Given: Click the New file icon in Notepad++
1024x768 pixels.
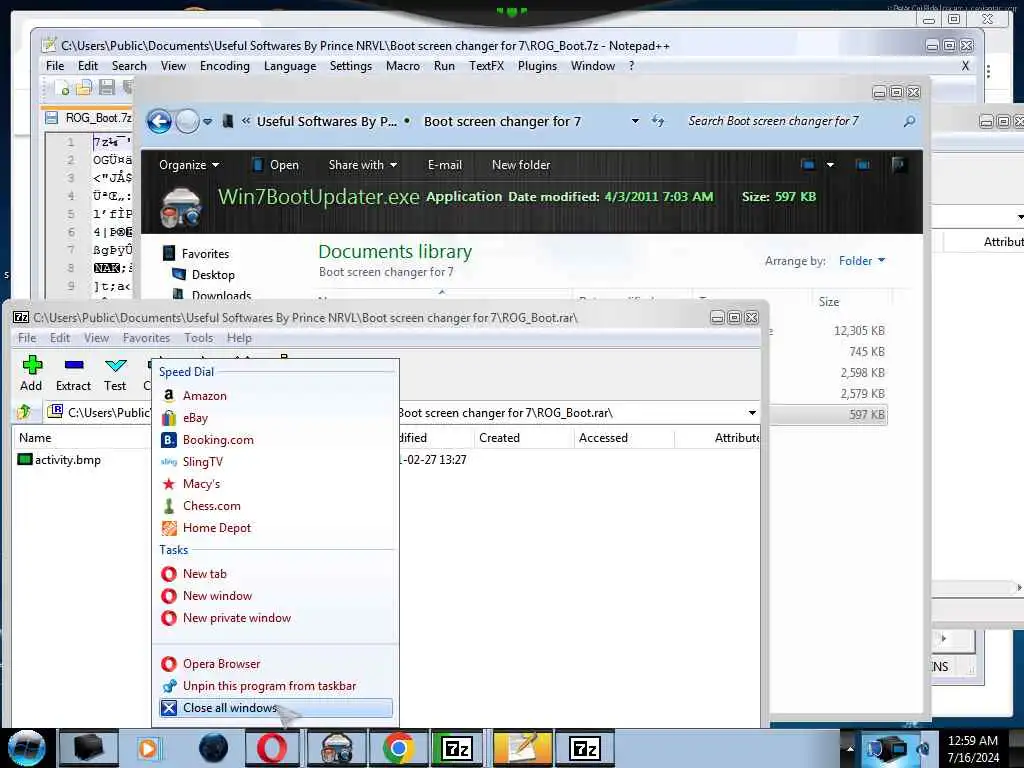Looking at the screenshot, I should coord(63,88).
